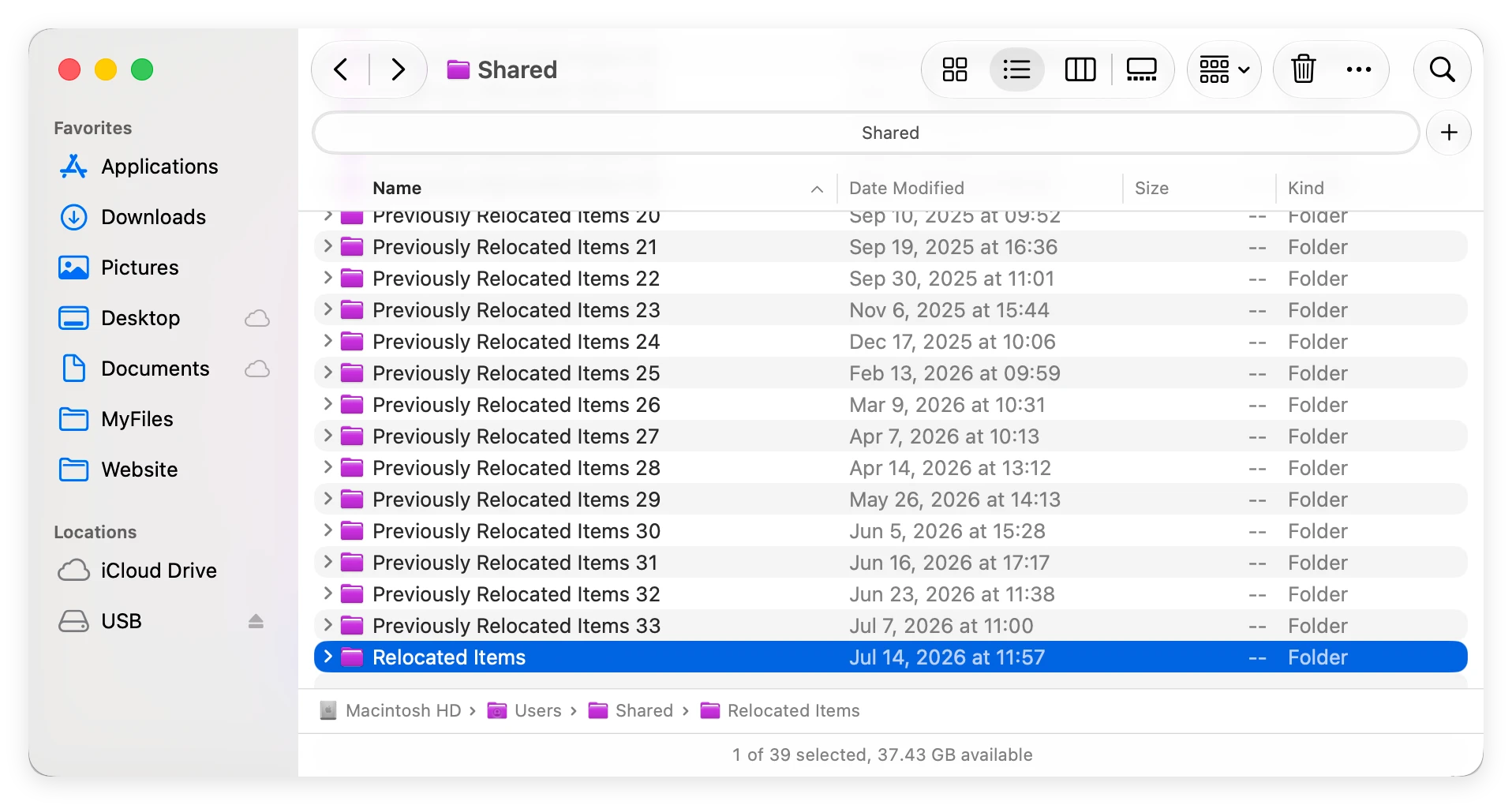1512x805 pixels.
Task: Open iCloud Drive location
Action: 137,571
